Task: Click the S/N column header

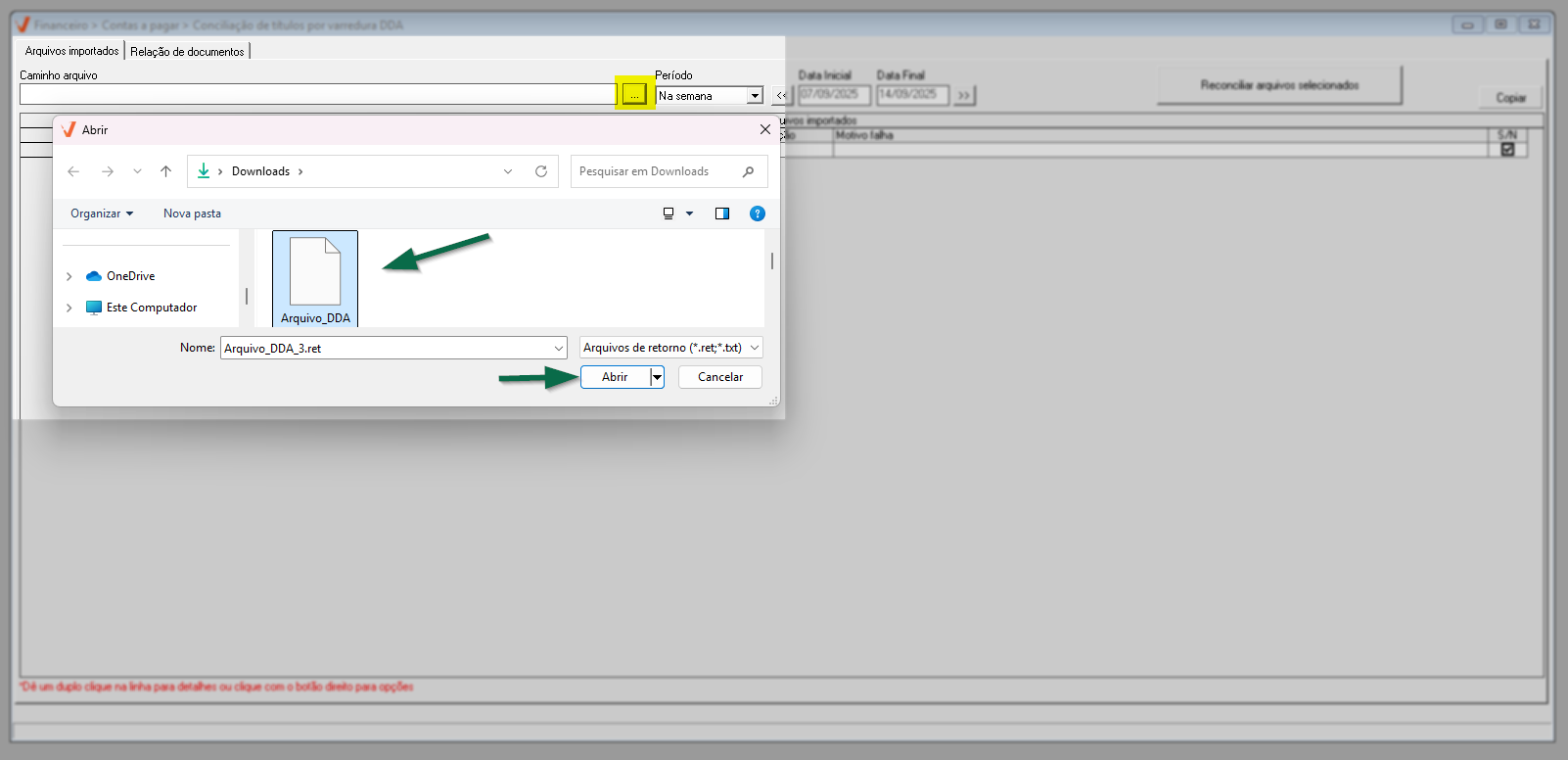Action: click(x=1507, y=135)
